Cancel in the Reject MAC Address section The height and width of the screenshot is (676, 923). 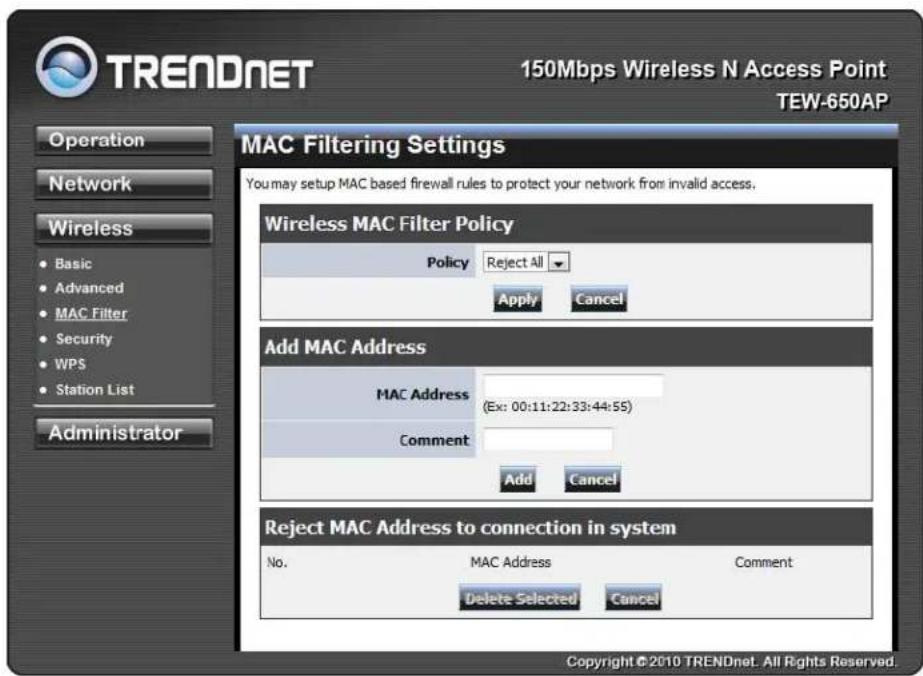pos(633,598)
